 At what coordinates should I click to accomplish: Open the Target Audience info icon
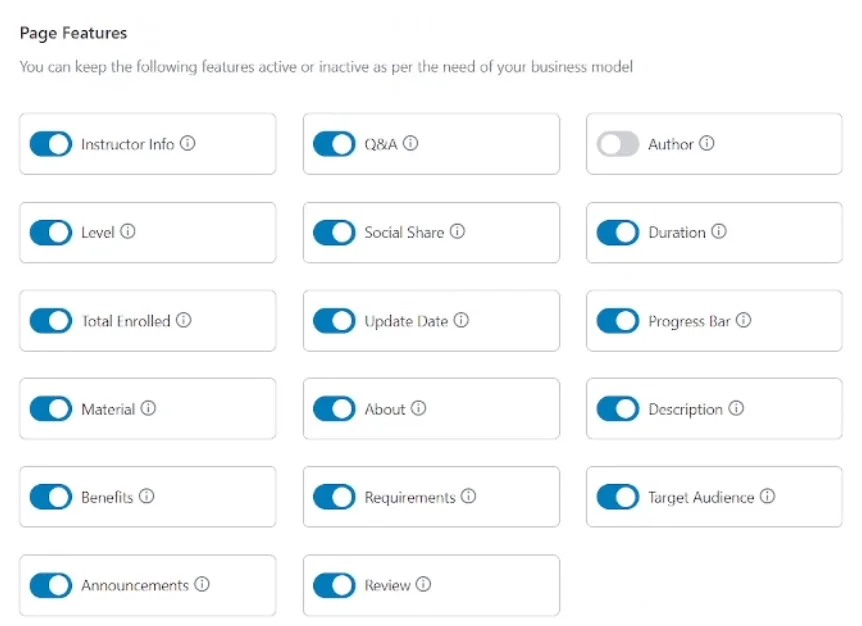pos(766,497)
